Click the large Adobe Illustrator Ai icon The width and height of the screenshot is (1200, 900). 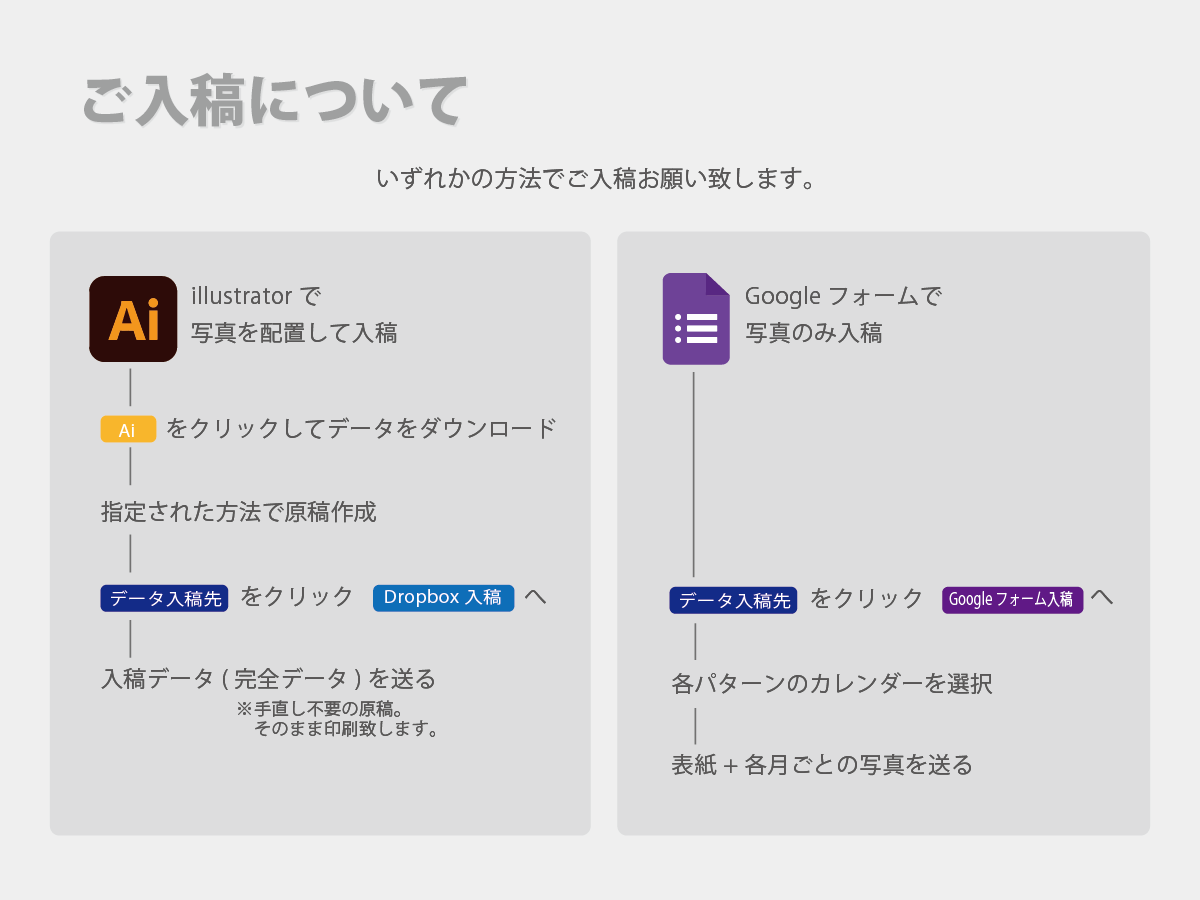click(x=133, y=319)
